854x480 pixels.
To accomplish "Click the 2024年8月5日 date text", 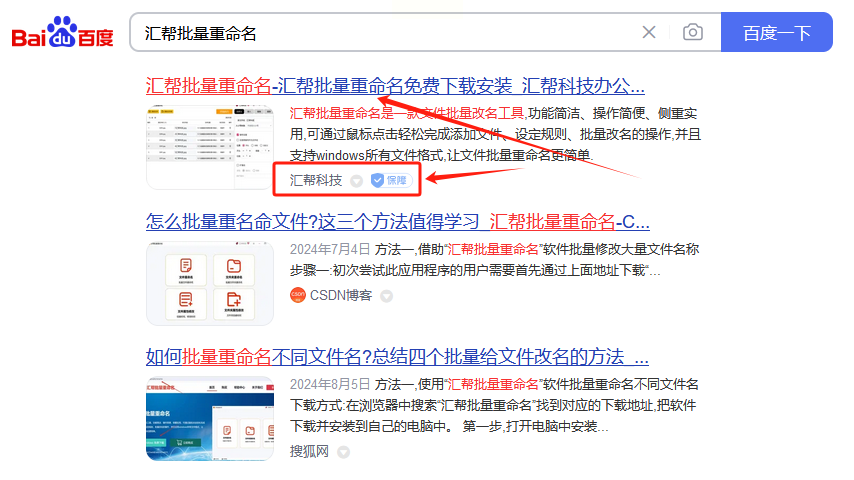I will point(330,385).
